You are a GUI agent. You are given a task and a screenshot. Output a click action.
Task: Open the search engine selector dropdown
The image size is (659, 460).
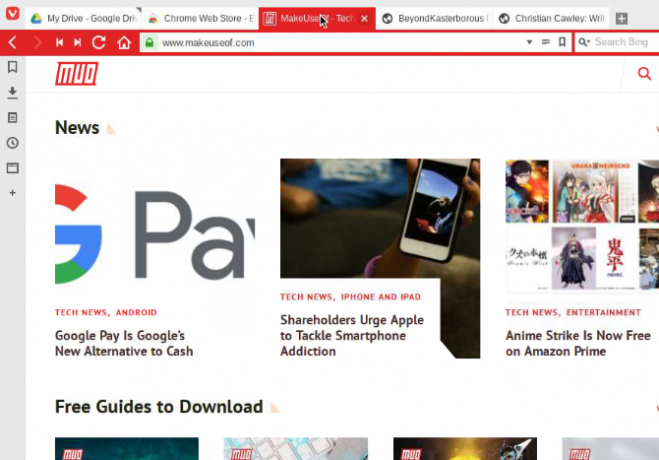(584, 42)
